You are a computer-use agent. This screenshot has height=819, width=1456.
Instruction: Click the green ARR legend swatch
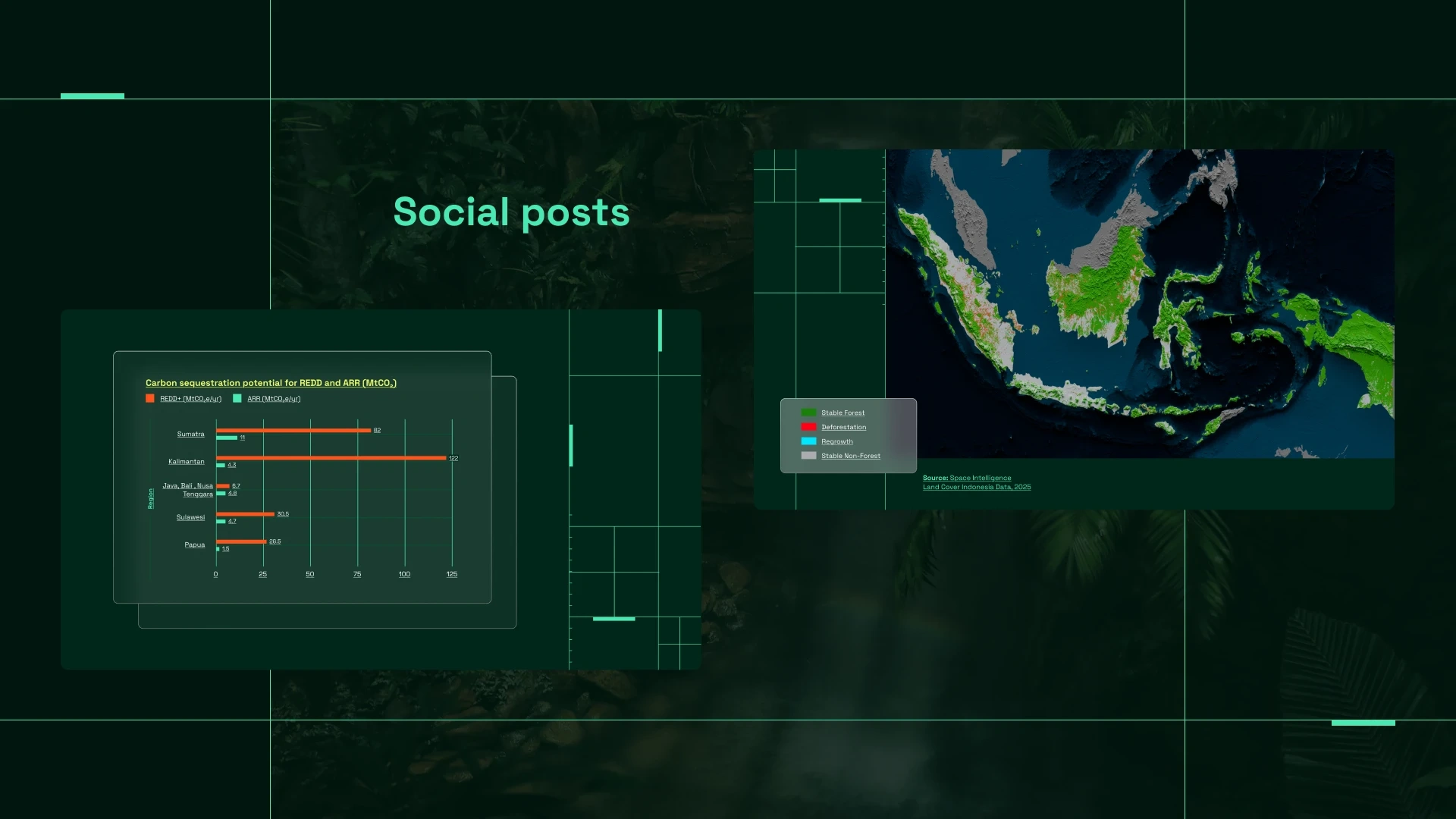tap(237, 398)
